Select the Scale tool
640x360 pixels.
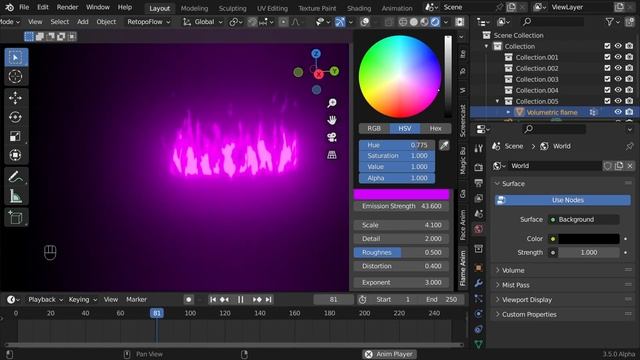(16, 136)
